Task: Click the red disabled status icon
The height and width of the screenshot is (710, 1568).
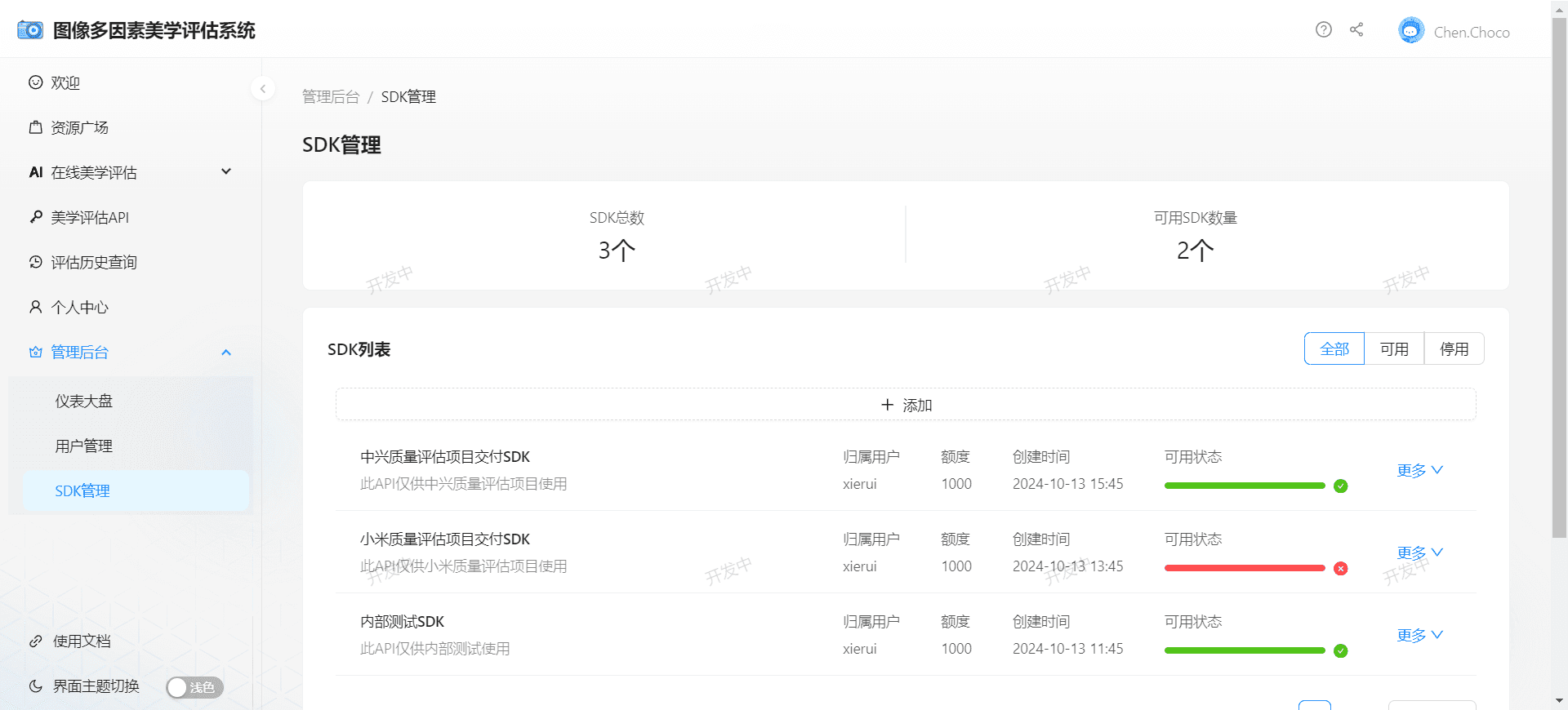Action: [x=1340, y=569]
